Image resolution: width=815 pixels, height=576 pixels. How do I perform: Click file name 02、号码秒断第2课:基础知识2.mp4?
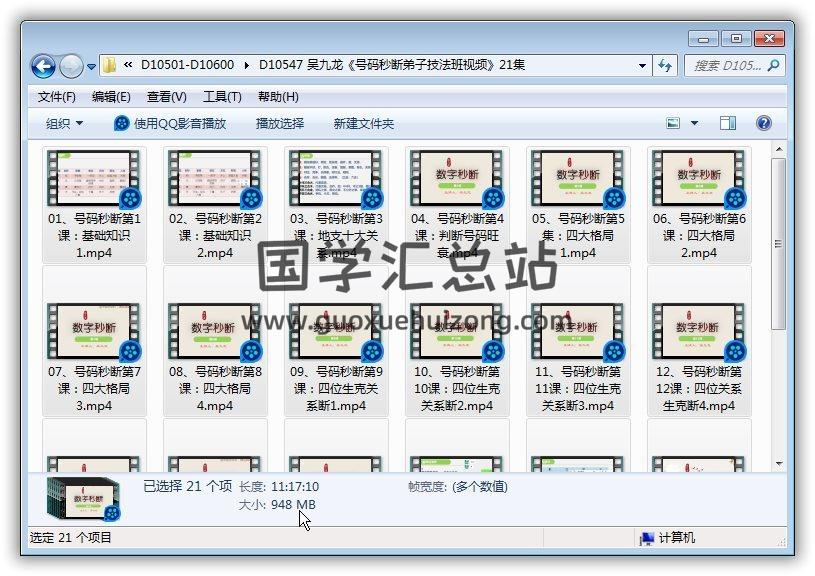click(x=215, y=235)
